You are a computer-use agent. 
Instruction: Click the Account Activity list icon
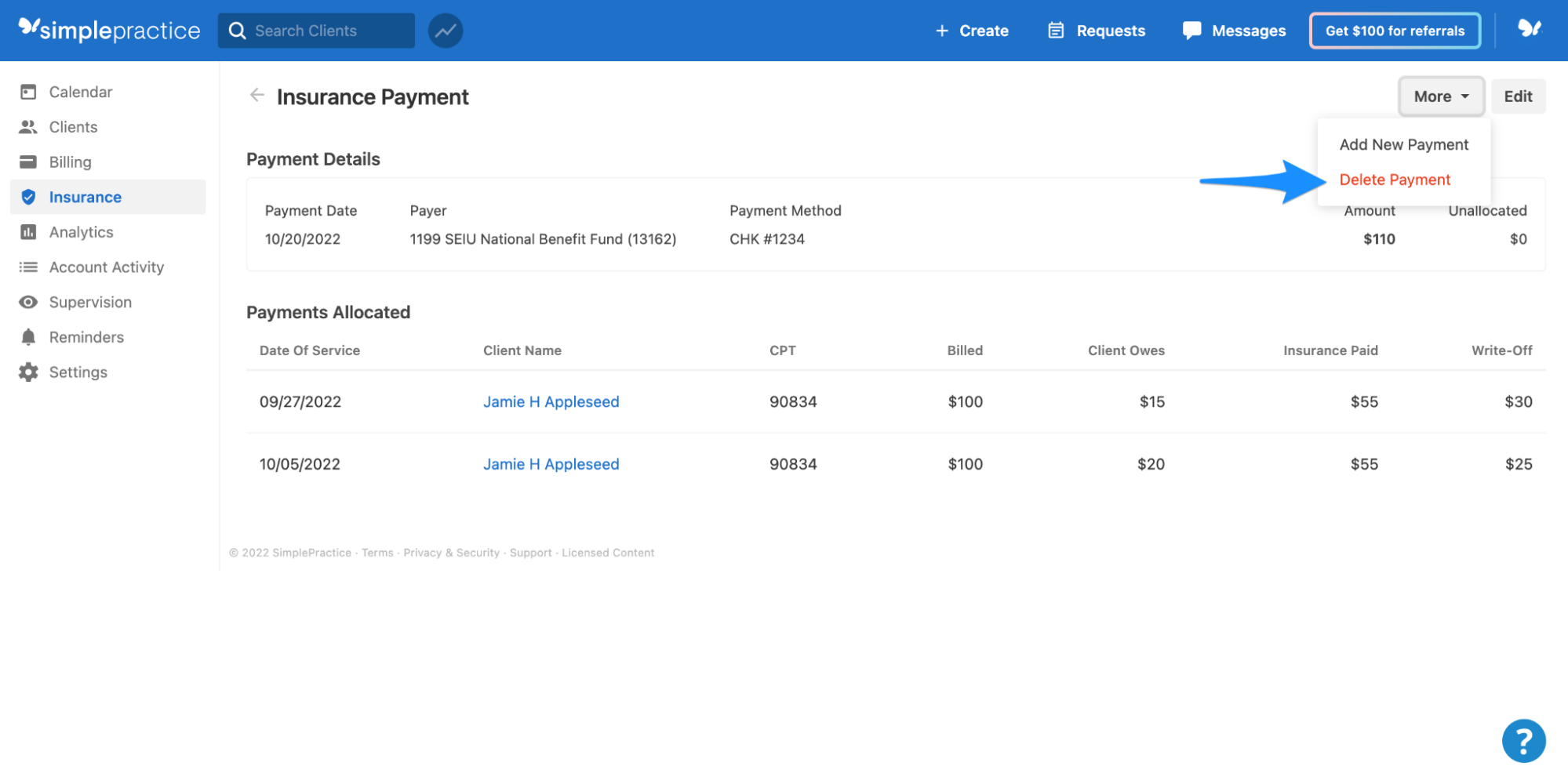coord(28,267)
